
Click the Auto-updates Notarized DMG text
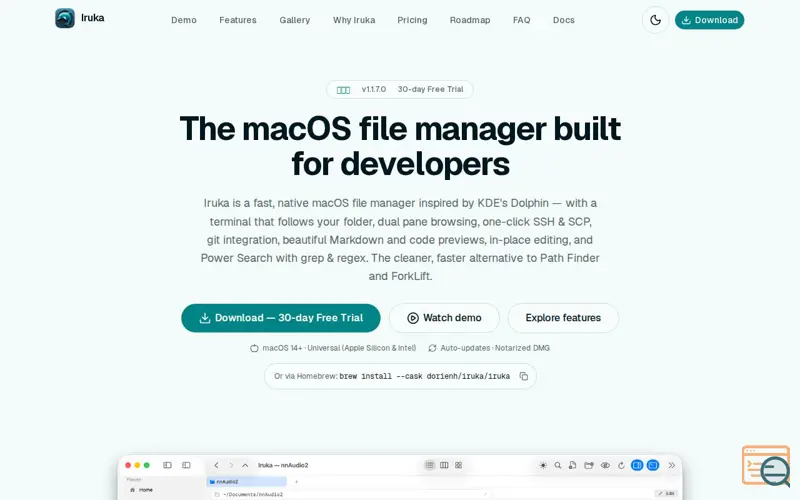tap(489, 348)
